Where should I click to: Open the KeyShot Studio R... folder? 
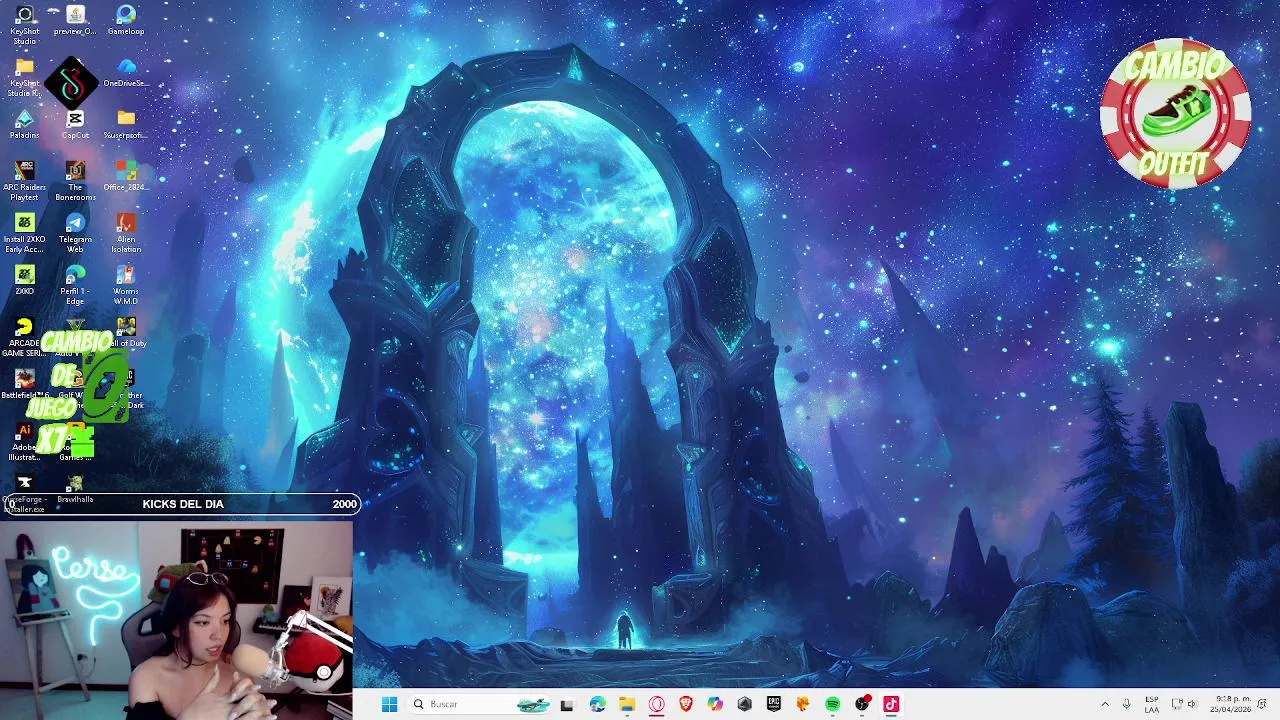24,77
